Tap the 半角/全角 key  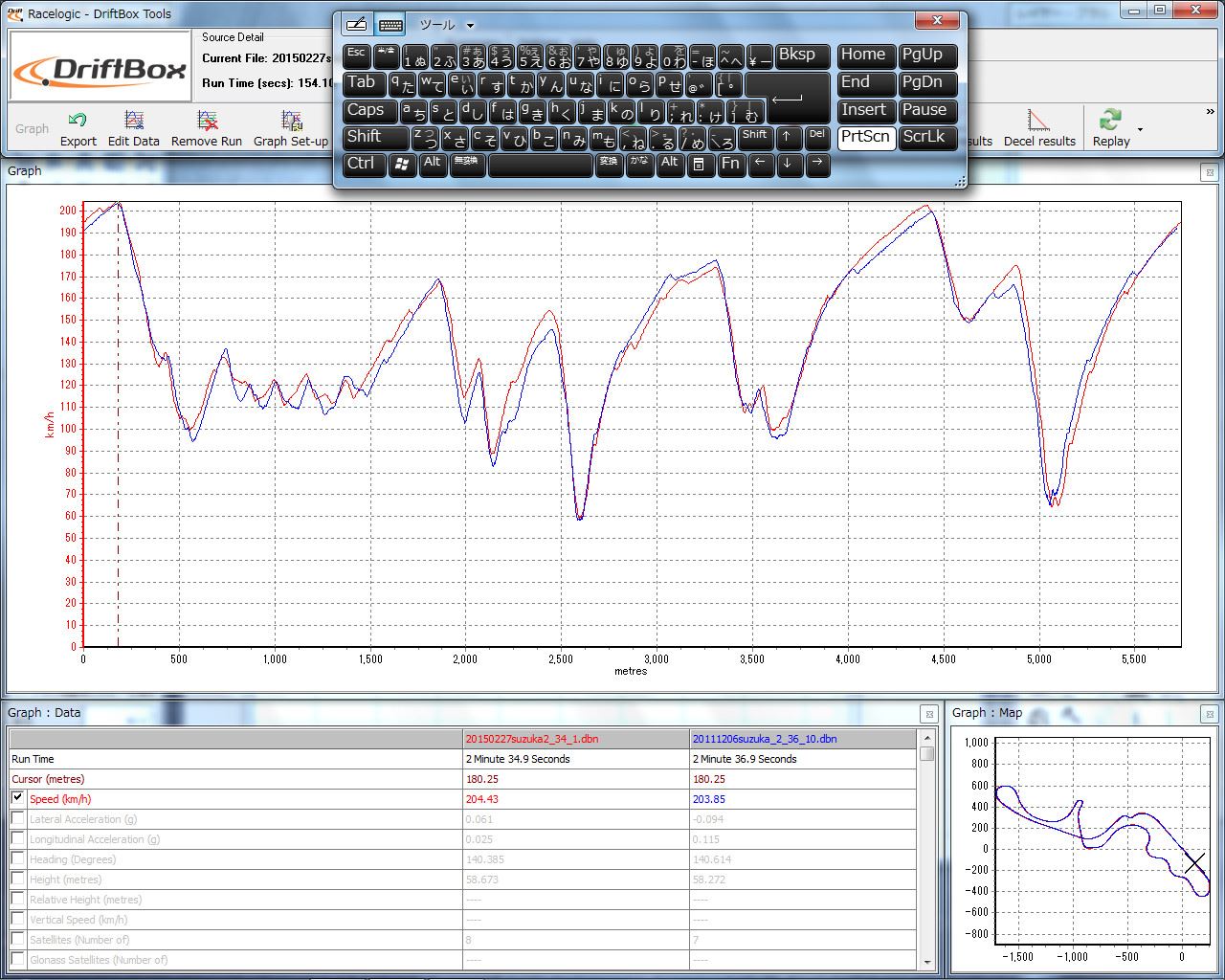pos(386,56)
